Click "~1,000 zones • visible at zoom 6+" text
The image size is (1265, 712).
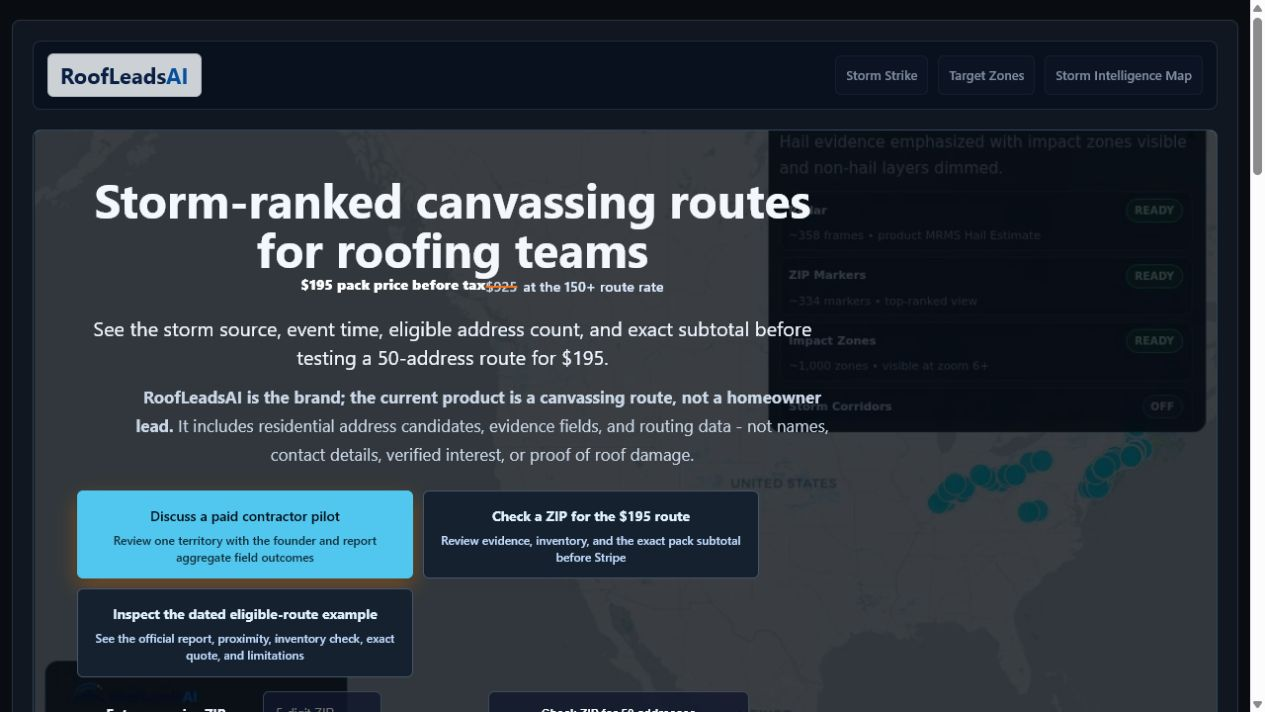click(888, 366)
